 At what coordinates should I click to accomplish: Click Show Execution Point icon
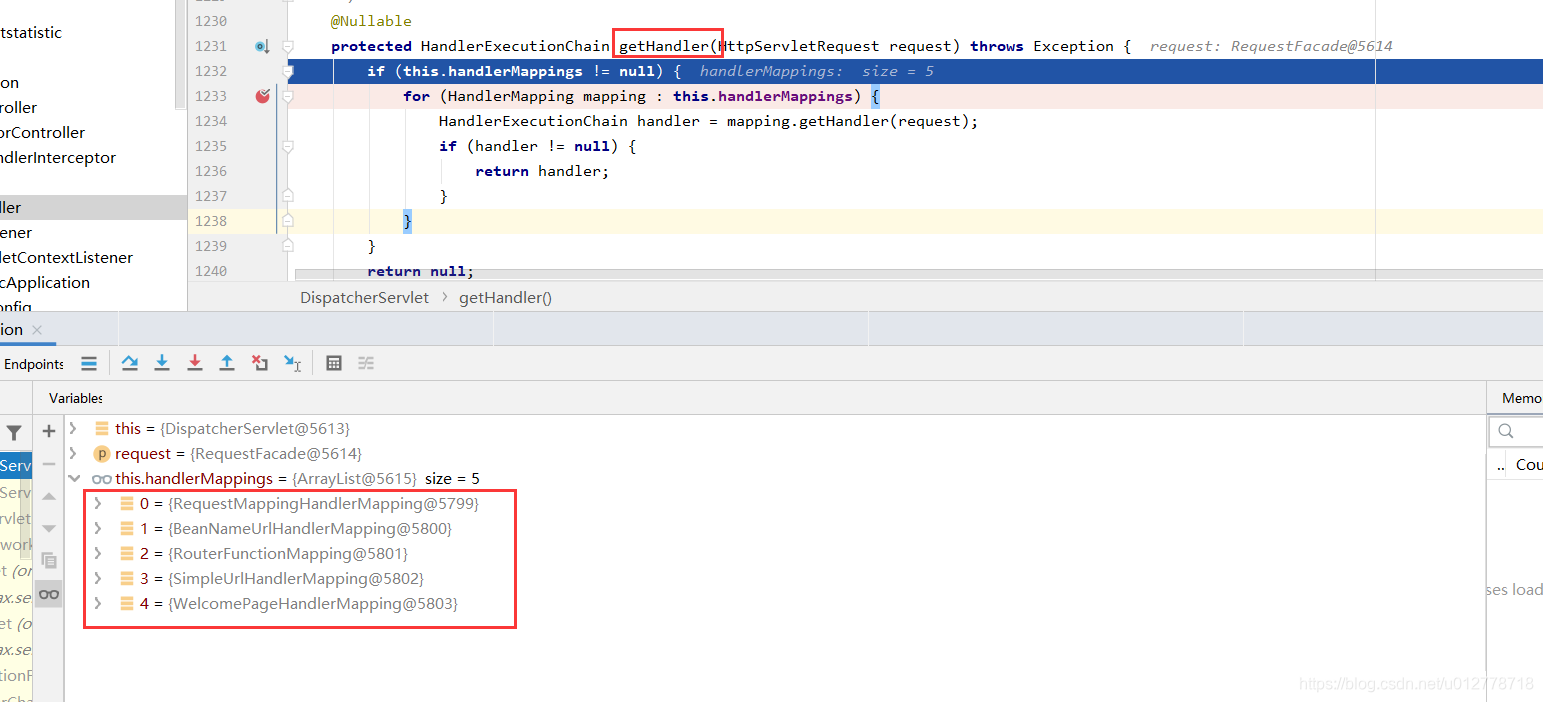89,363
